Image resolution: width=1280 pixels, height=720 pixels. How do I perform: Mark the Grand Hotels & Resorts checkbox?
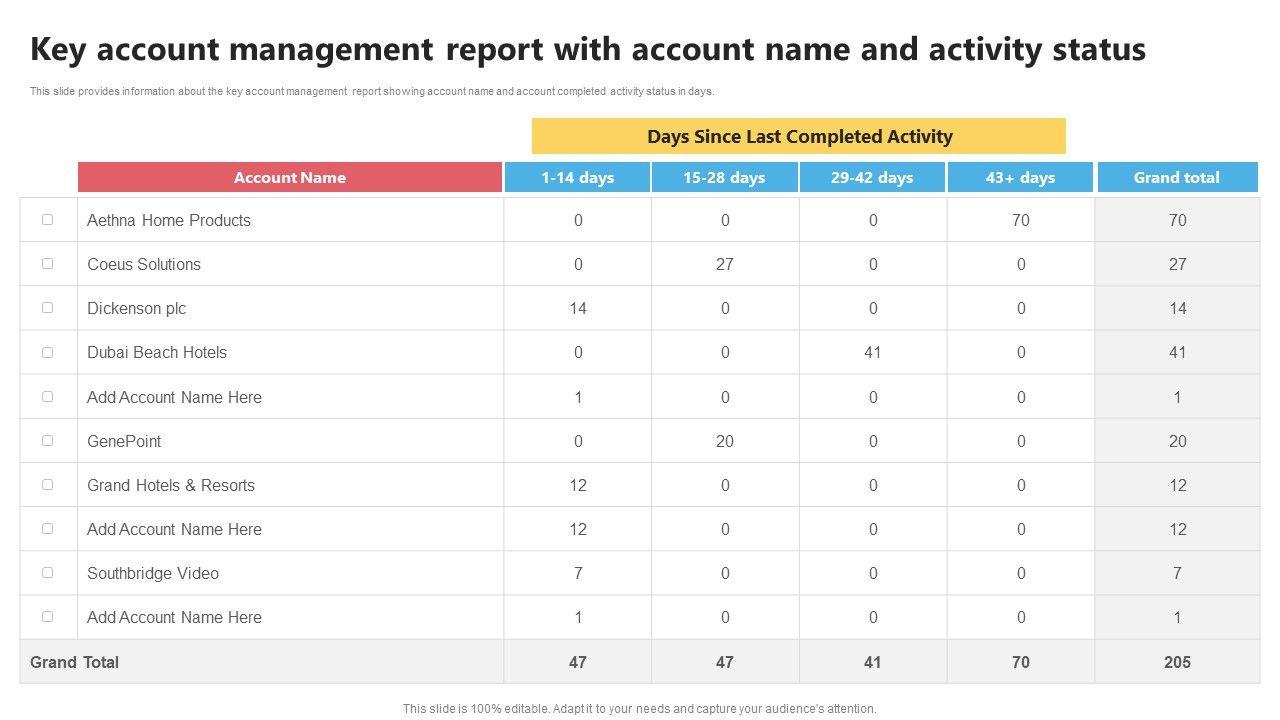pos(47,484)
